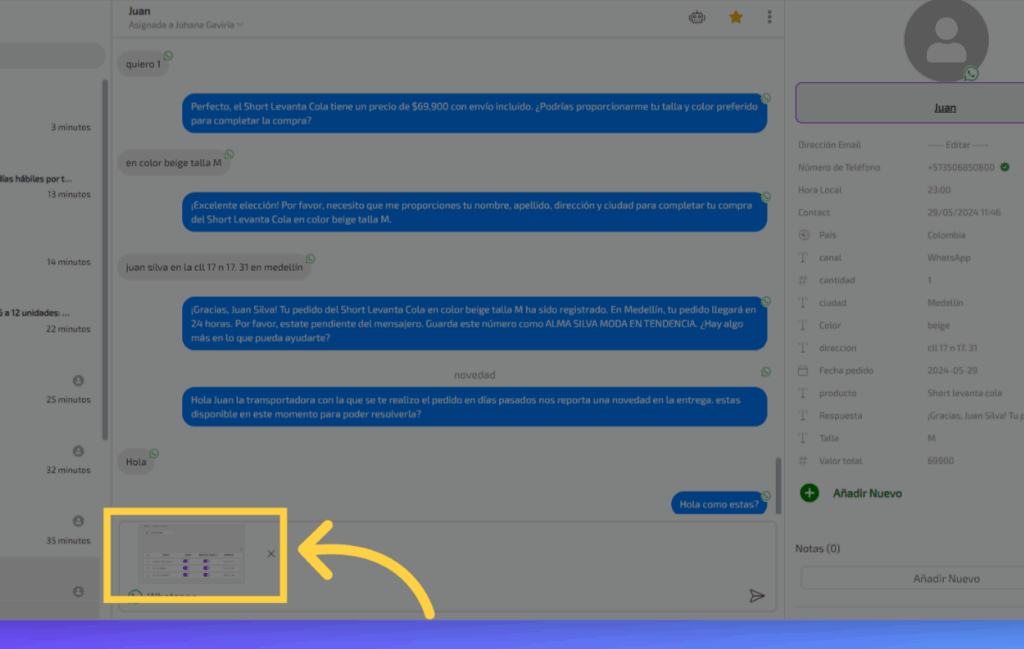Image resolution: width=1024 pixels, height=649 pixels.
Task: Click the Juan contact name link
Action: [x=944, y=108]
